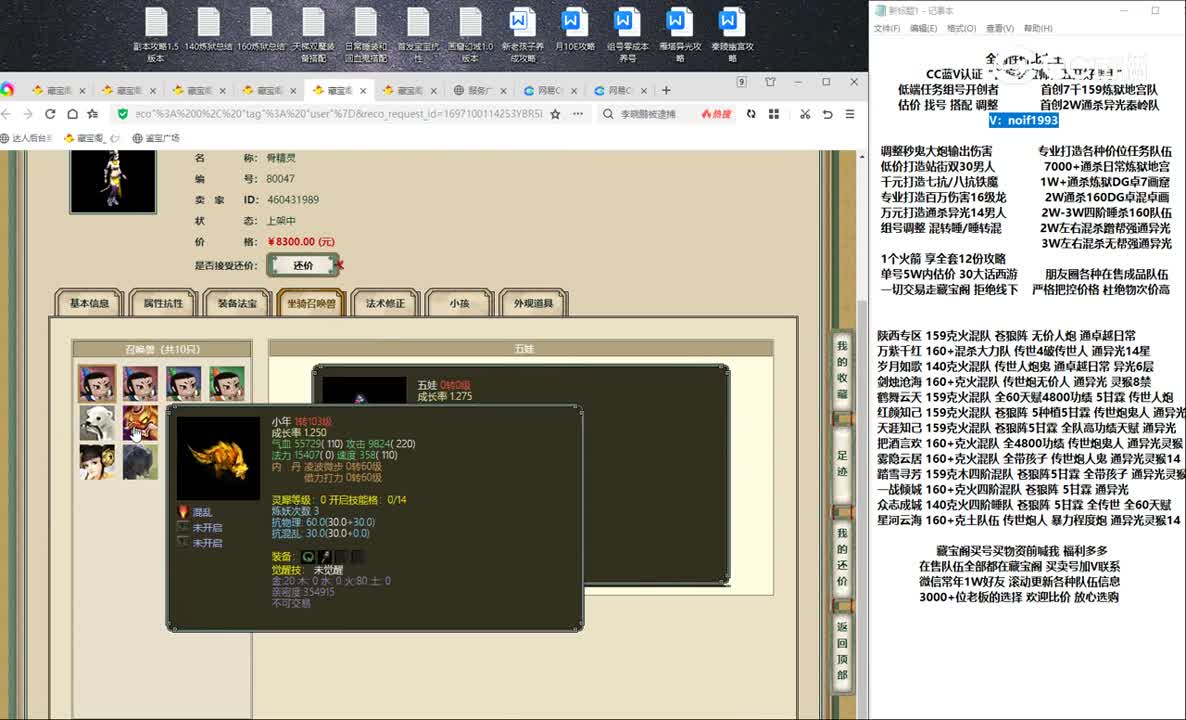Open a new browser tab with plus

click(666, 90)
